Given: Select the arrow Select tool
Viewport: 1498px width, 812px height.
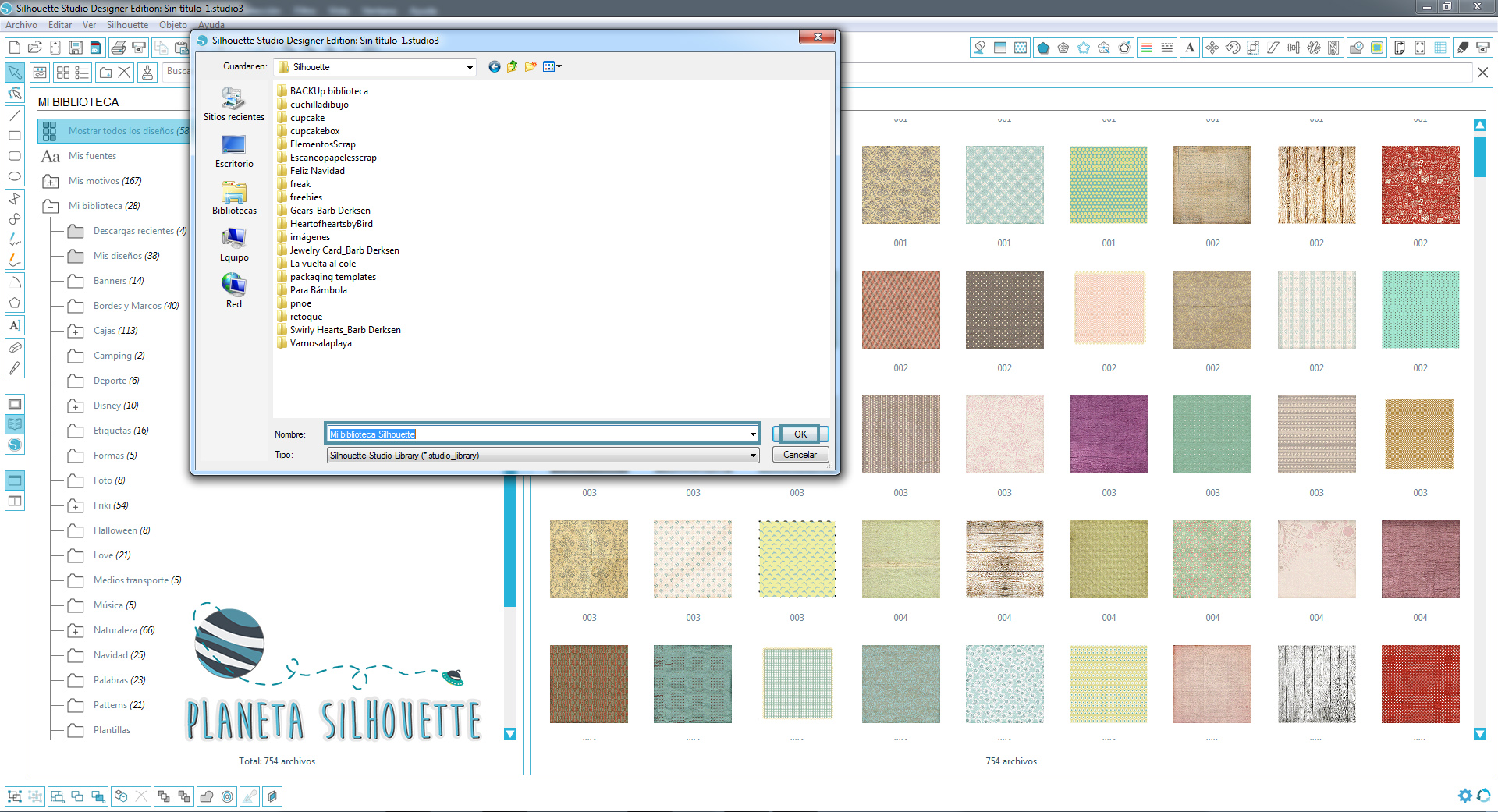Looking at the screenshot, I should pyautogui.click(x=15, y=73).
